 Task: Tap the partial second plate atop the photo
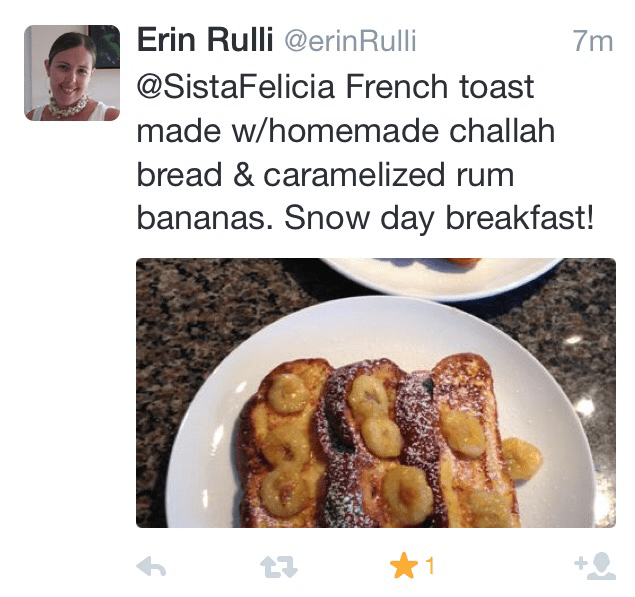click(x=440, y=272)
